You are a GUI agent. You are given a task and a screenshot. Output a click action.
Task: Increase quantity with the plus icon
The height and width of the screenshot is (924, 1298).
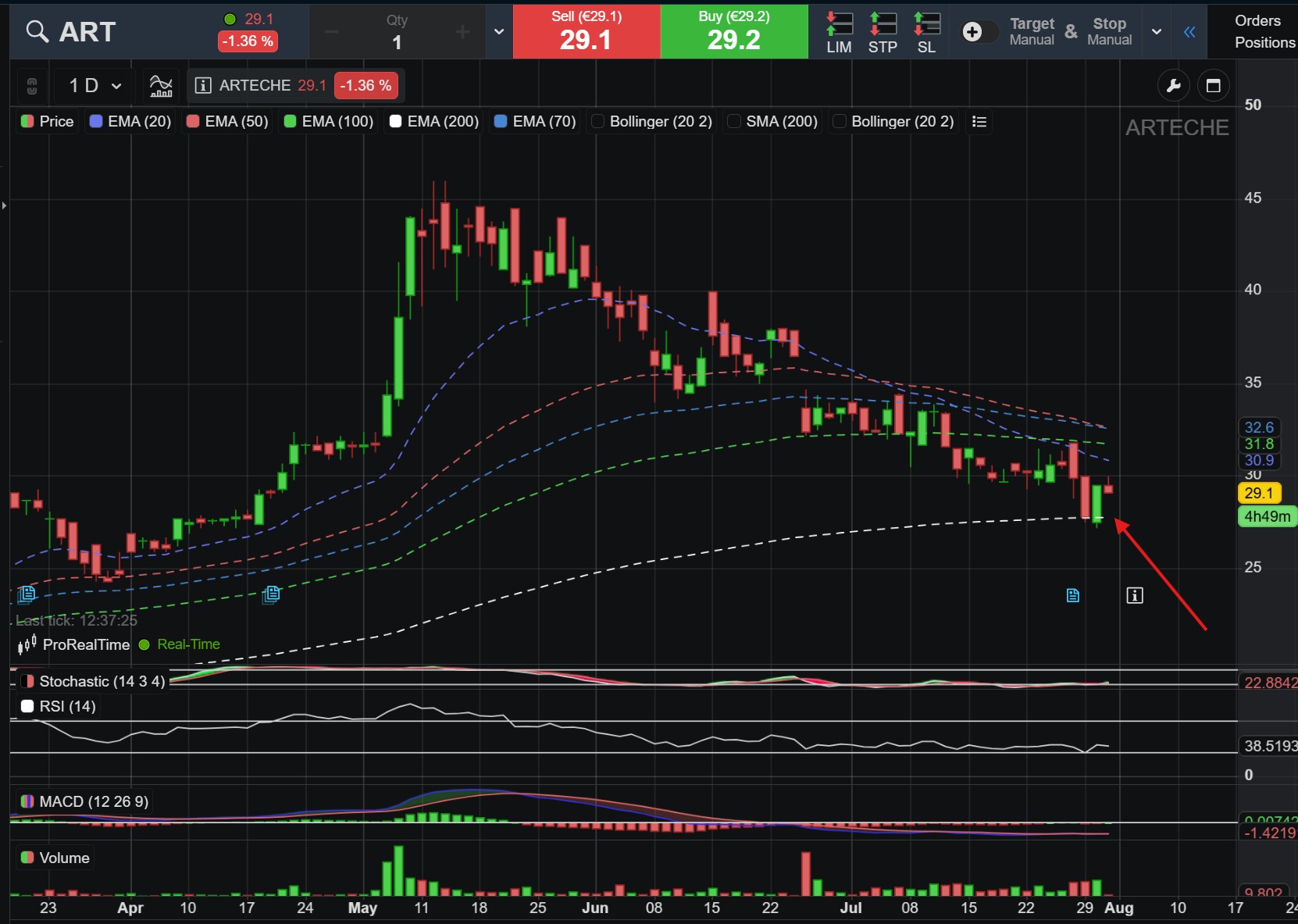point(462,32)
